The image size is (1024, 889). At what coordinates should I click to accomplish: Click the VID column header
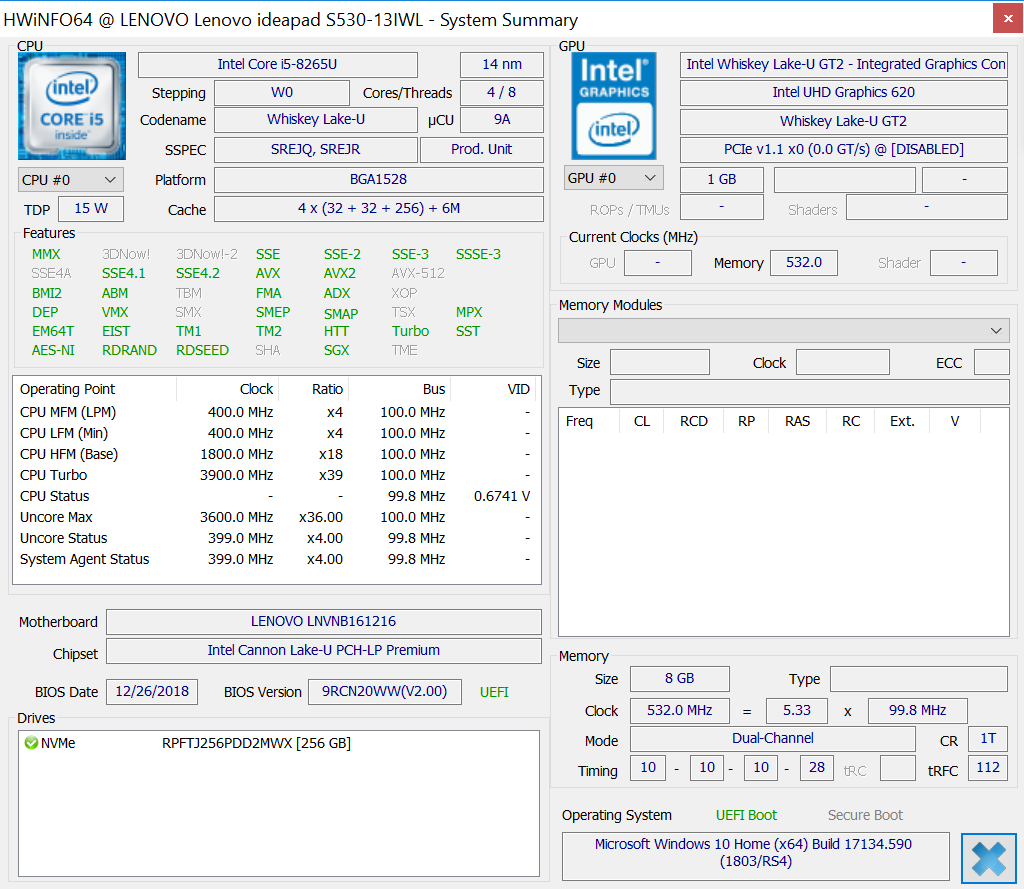[x=493, y=389]
